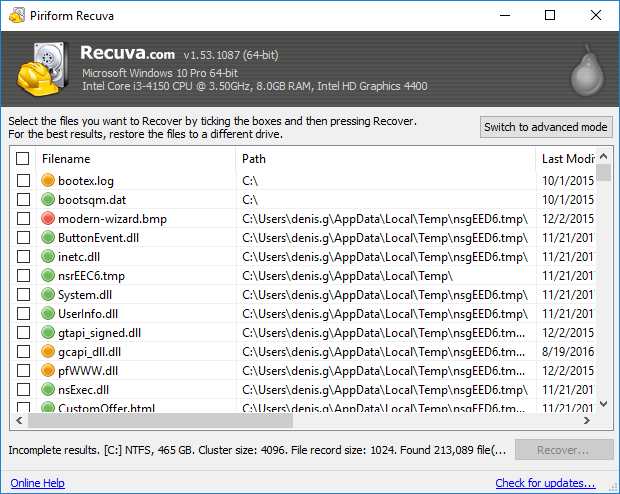The width and height of the screenshot is (620, 494).
Task: Sort list by Filename column header
Action: click(x=136, y=159)
